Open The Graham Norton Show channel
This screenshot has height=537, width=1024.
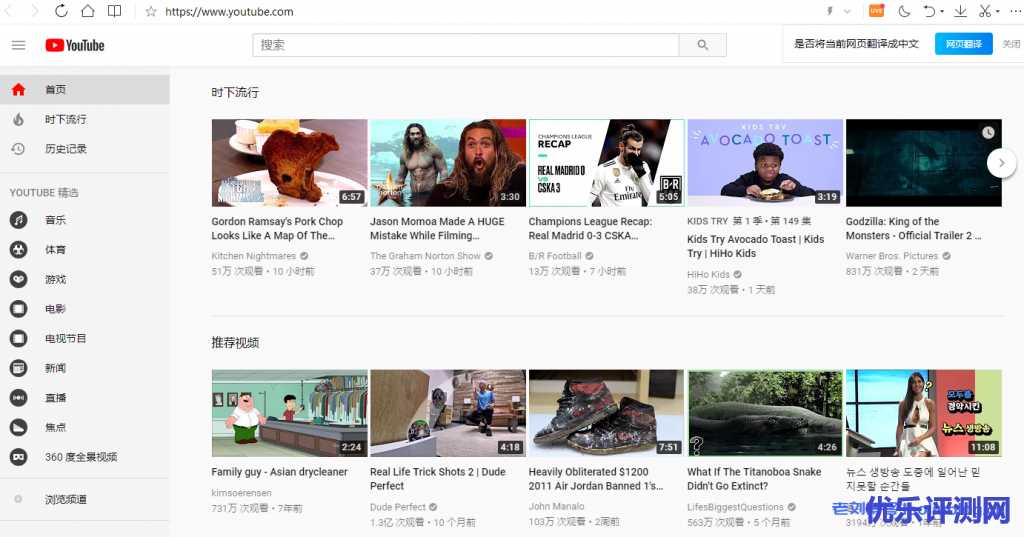425,256
